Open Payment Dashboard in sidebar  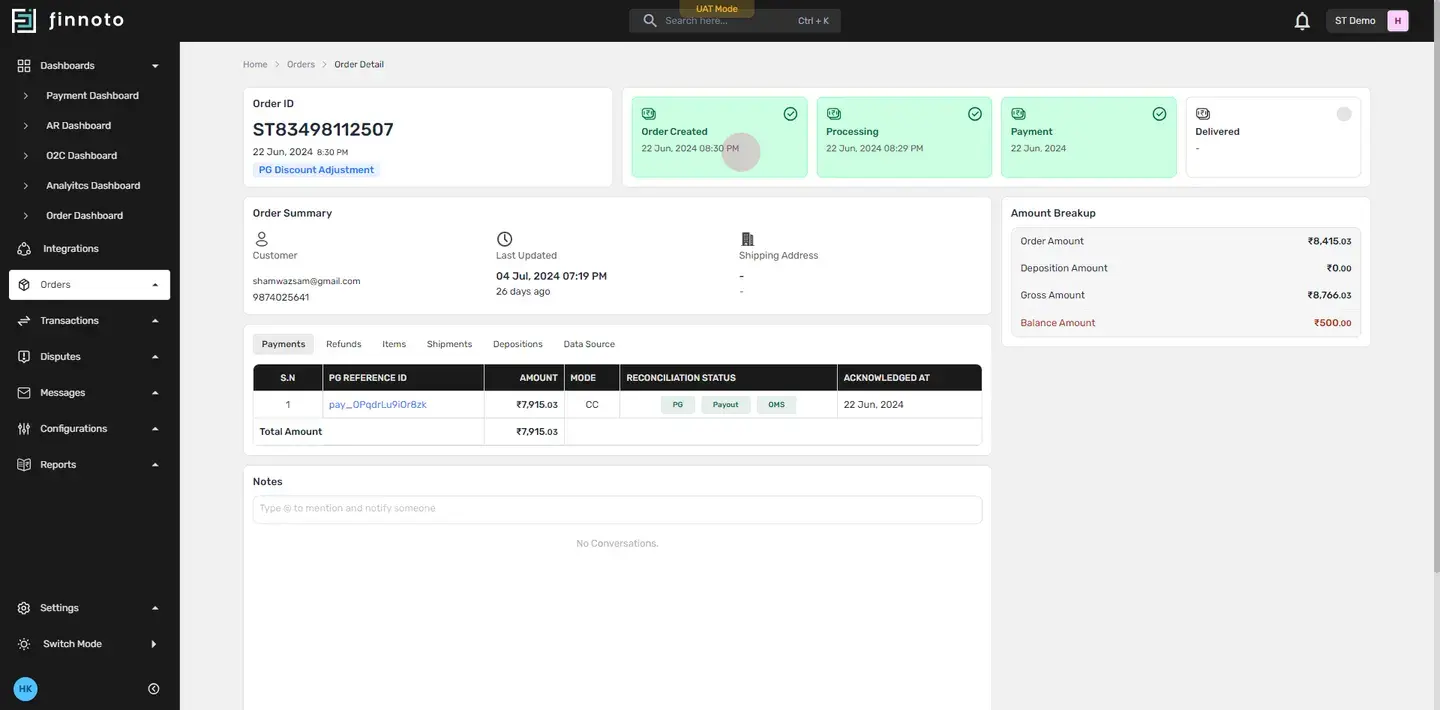[x=92, y=96]
